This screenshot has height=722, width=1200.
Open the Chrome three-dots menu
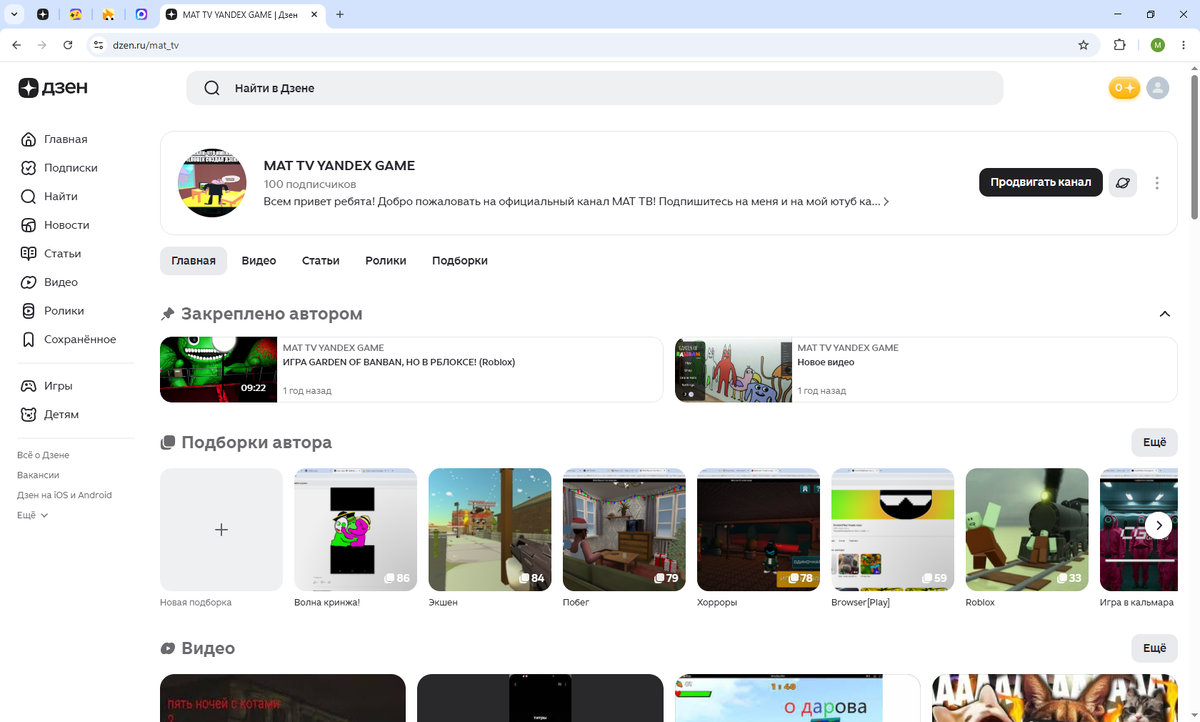[x=1184, y=45]
